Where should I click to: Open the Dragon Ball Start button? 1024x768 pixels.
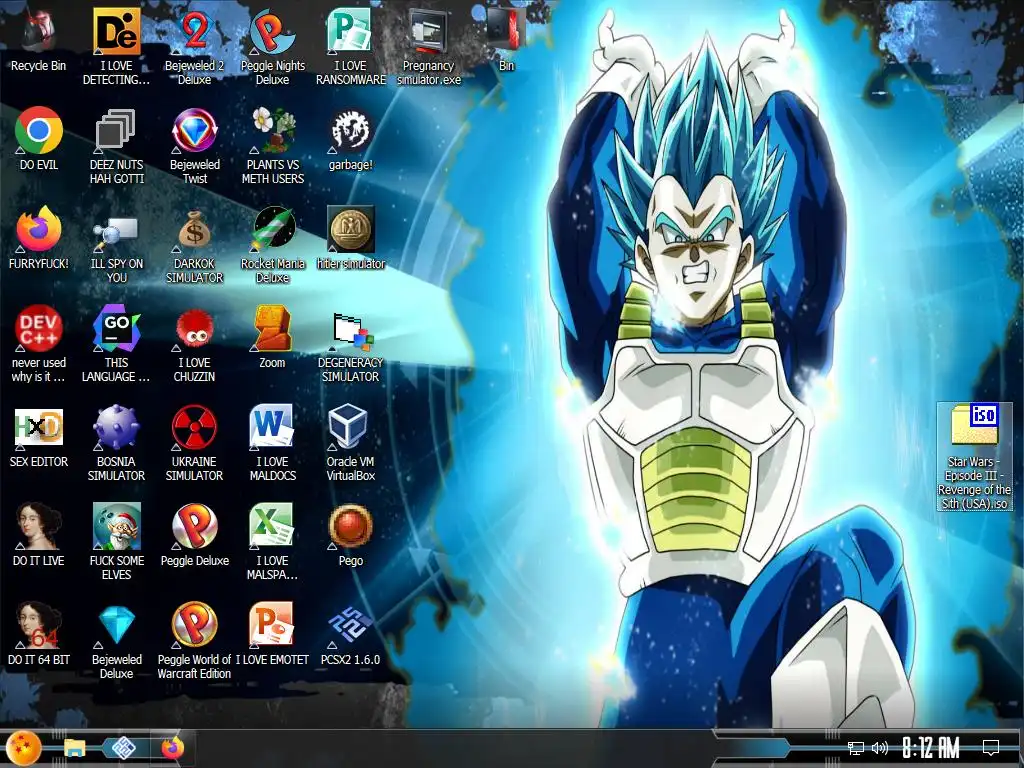[24, 748]
